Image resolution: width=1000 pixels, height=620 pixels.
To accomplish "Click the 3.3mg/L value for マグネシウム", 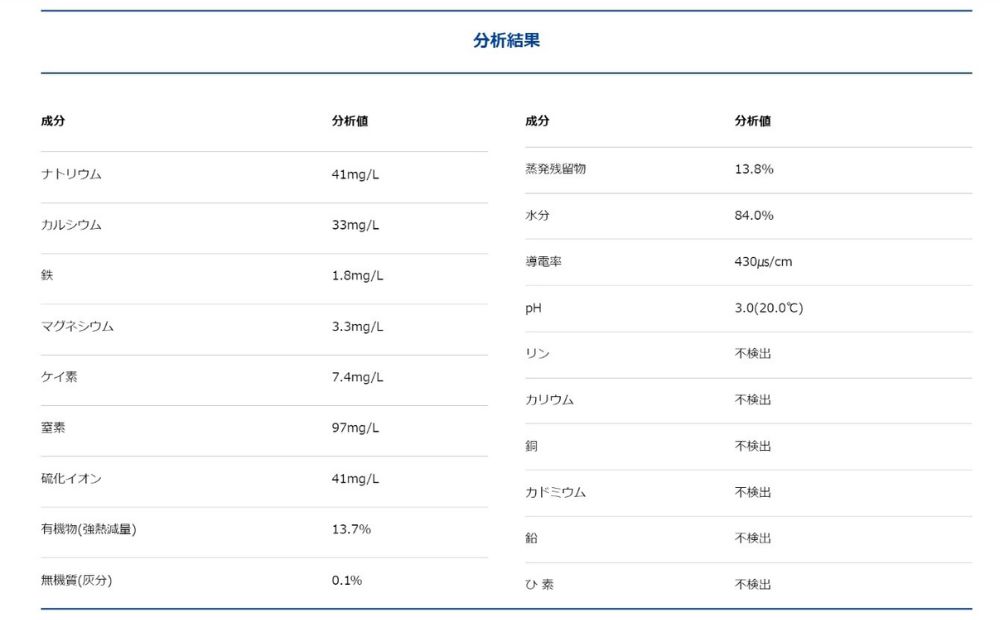I will [x=357, y=327].
